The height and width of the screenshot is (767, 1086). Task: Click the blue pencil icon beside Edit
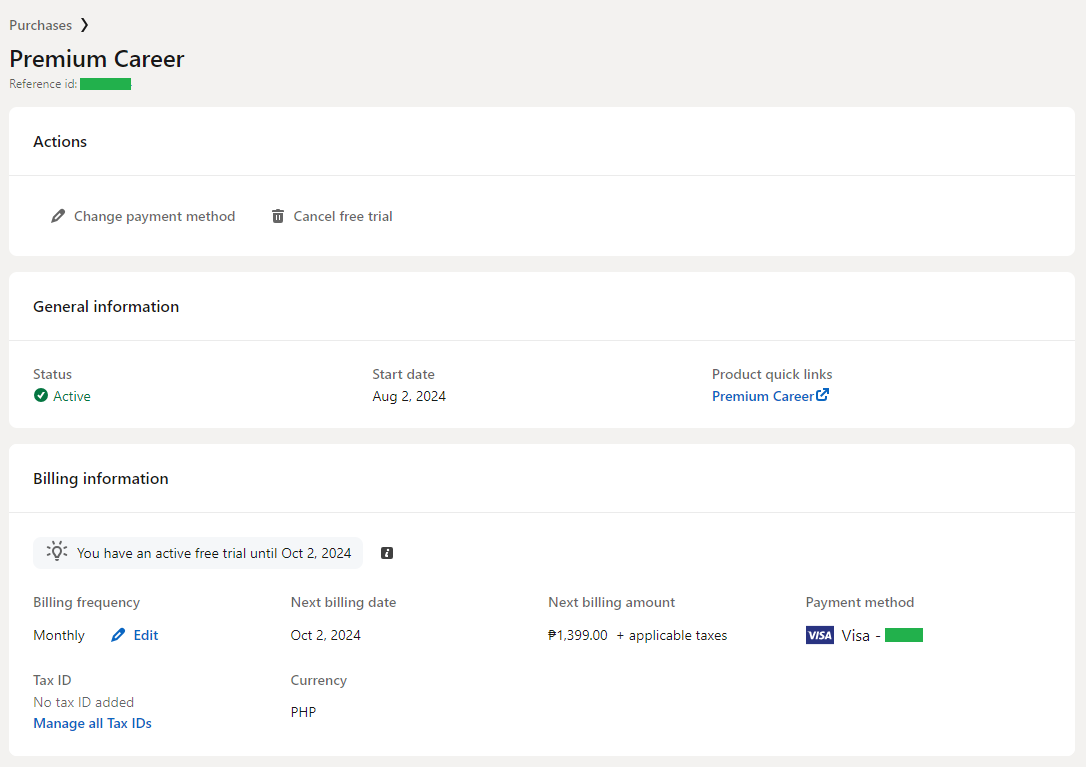coord(118,635)
